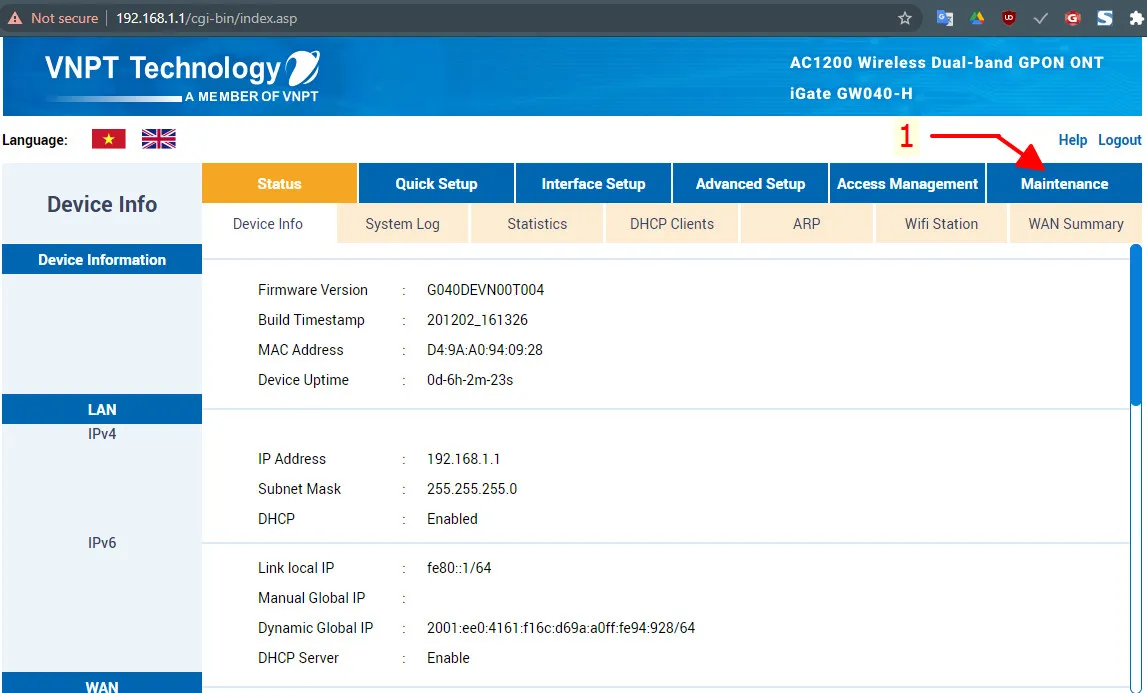Go to the Quick Setup tab
This screenshot has height=693, width=1147.
pyautogui.click(x=436, y=184)
